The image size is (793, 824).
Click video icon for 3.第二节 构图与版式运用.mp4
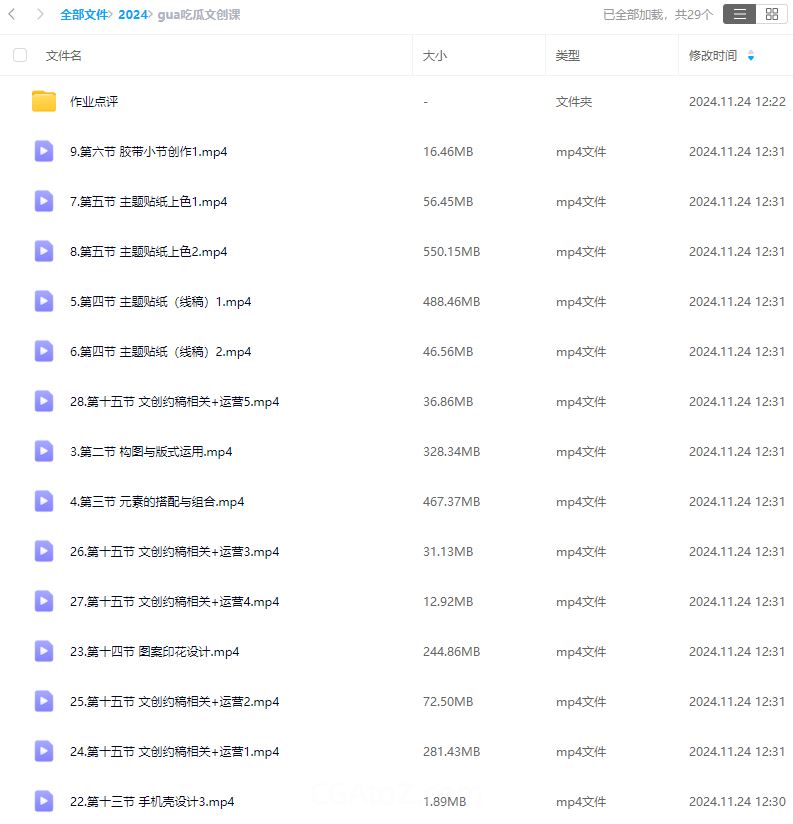point(44,451)
